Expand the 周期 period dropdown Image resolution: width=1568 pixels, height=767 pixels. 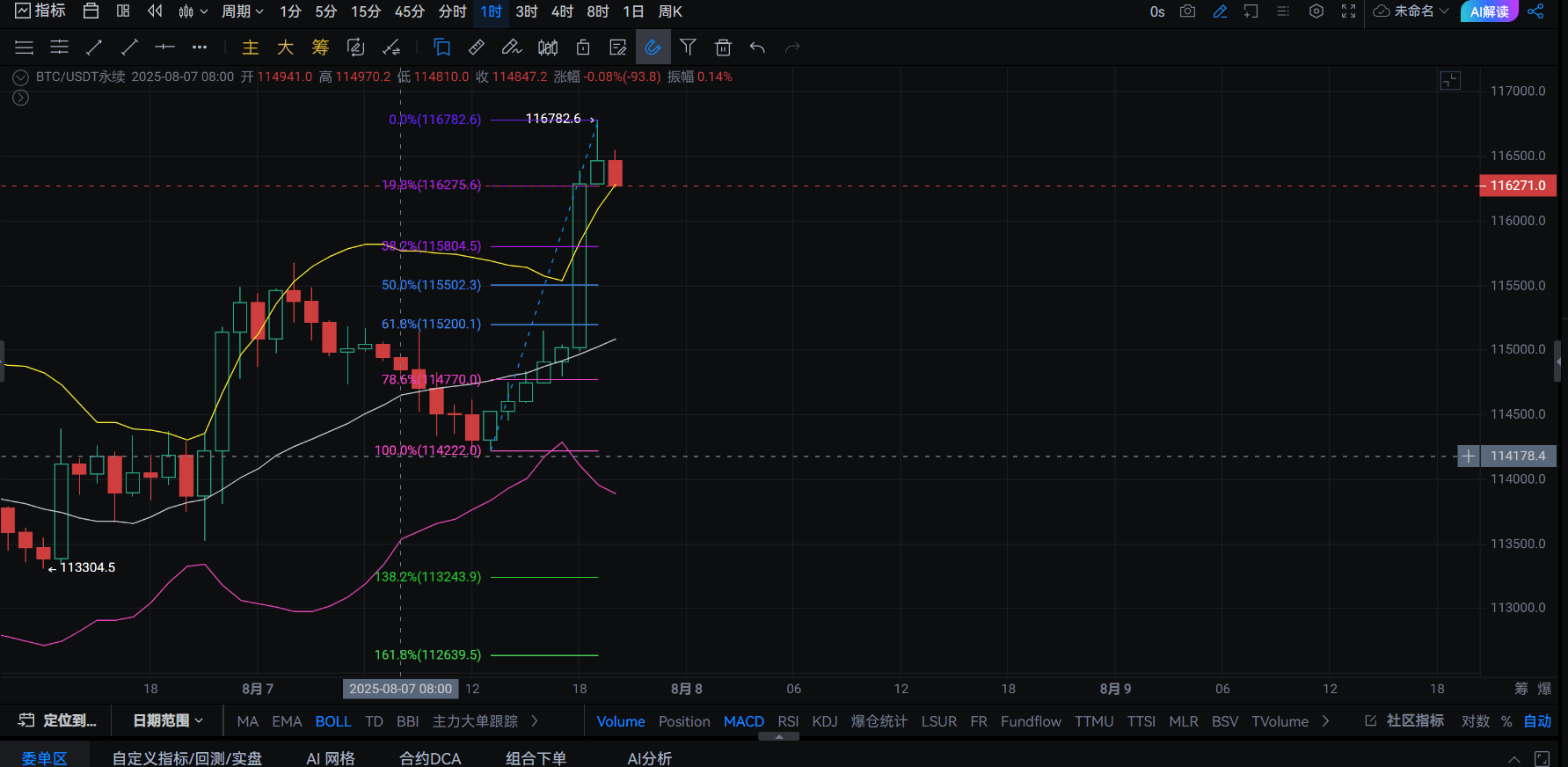click(x=242, y=11)
